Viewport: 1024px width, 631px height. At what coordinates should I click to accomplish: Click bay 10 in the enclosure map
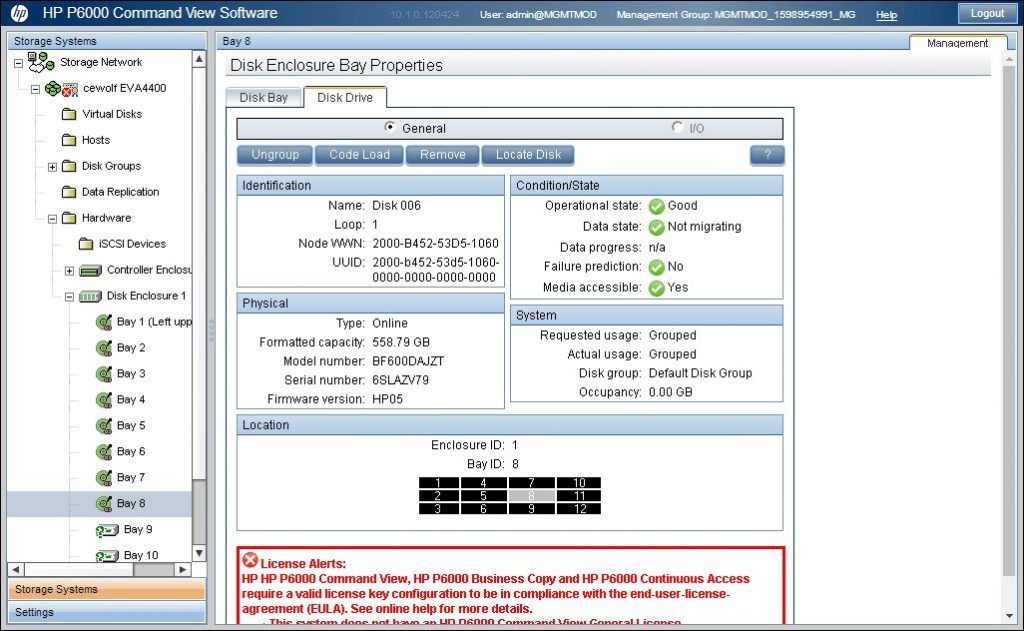pos(579,483)
